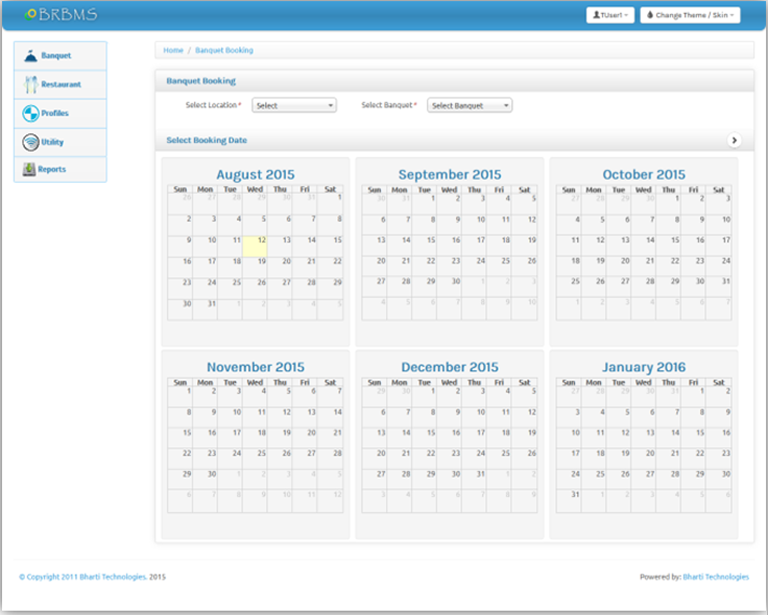Open the Reports menu item
This screenshot has height=615, width=768.
click(x=52, y=170)
